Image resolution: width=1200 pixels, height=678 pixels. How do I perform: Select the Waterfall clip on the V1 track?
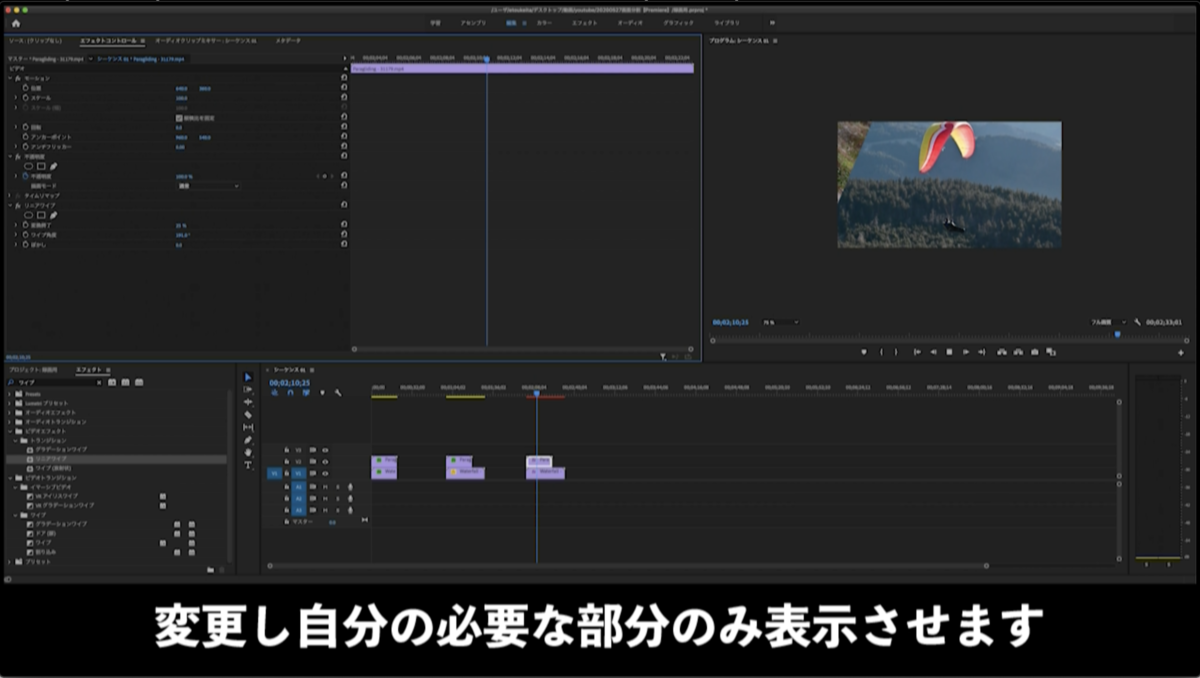465,472
